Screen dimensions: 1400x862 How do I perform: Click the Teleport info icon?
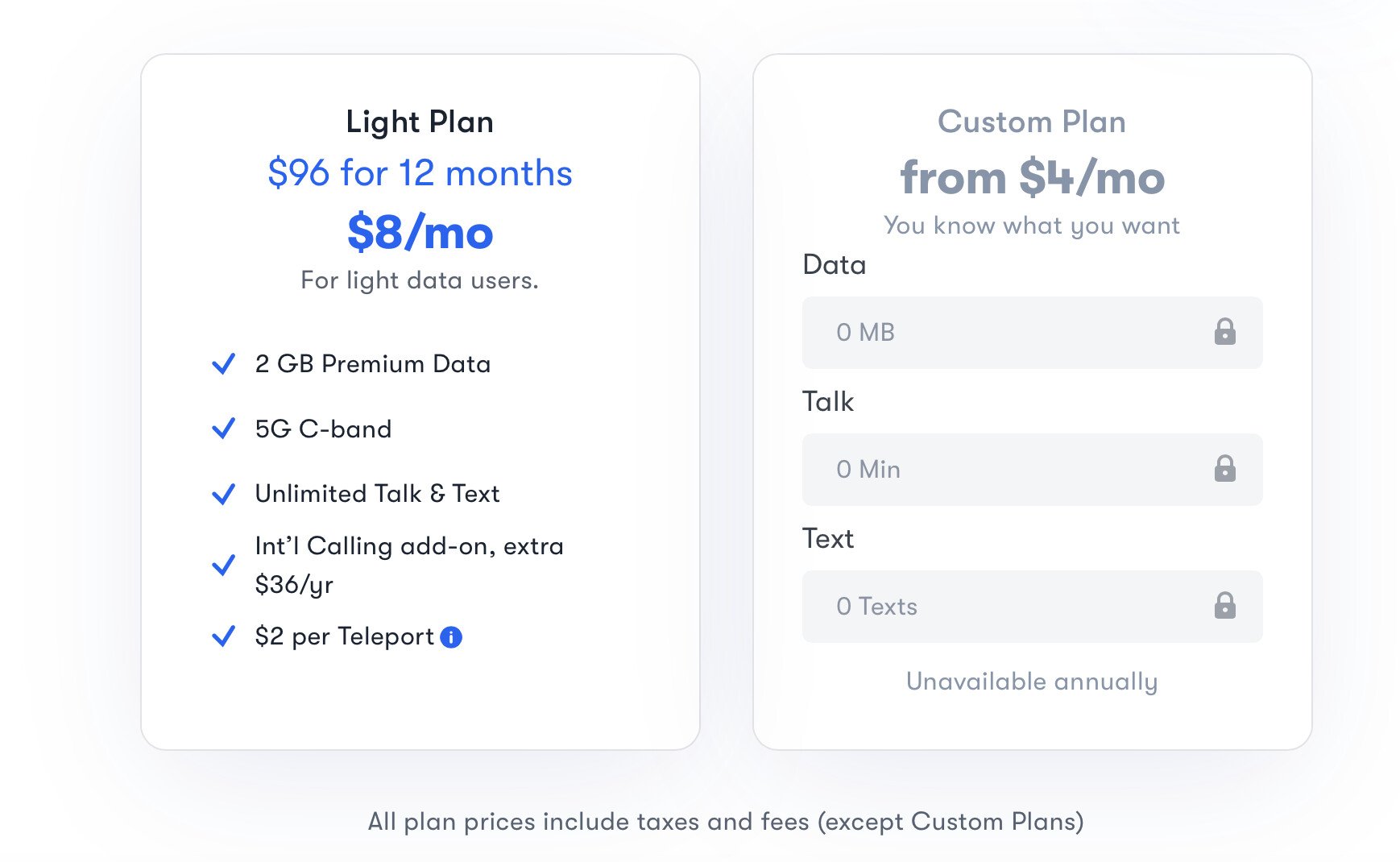[x=451, y=637]
